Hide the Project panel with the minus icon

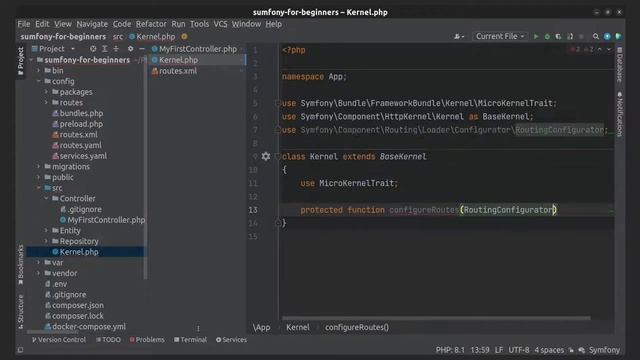pyautogui.click(x=142, y=49)
